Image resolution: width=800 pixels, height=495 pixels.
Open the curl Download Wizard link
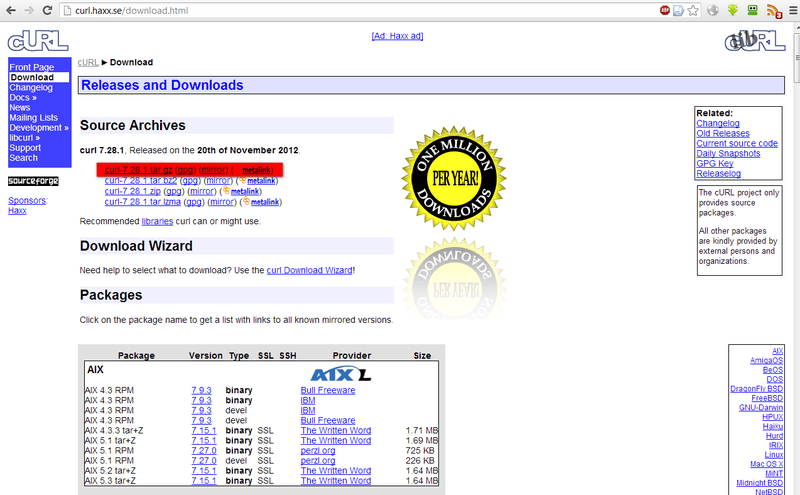tap(310, 270)
